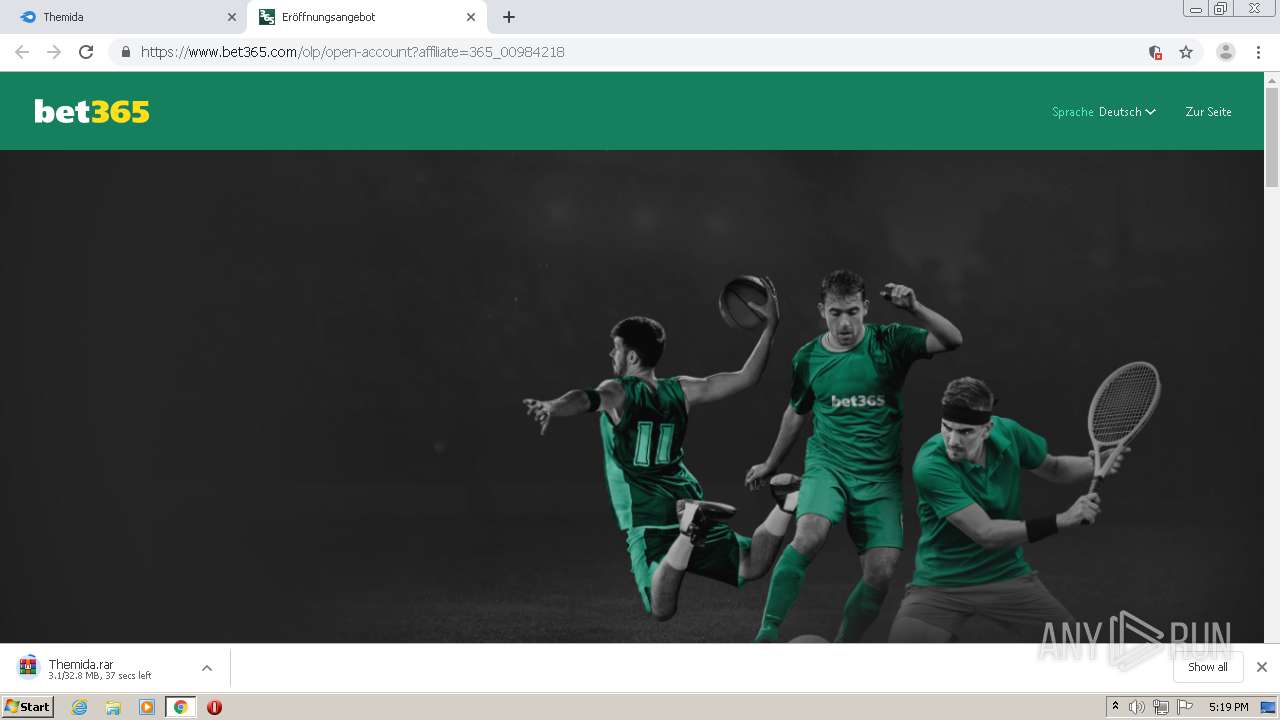Bookmark this page with the star icon
The height and width of the screenshot is (720, 1280).
pos(1186,52)
